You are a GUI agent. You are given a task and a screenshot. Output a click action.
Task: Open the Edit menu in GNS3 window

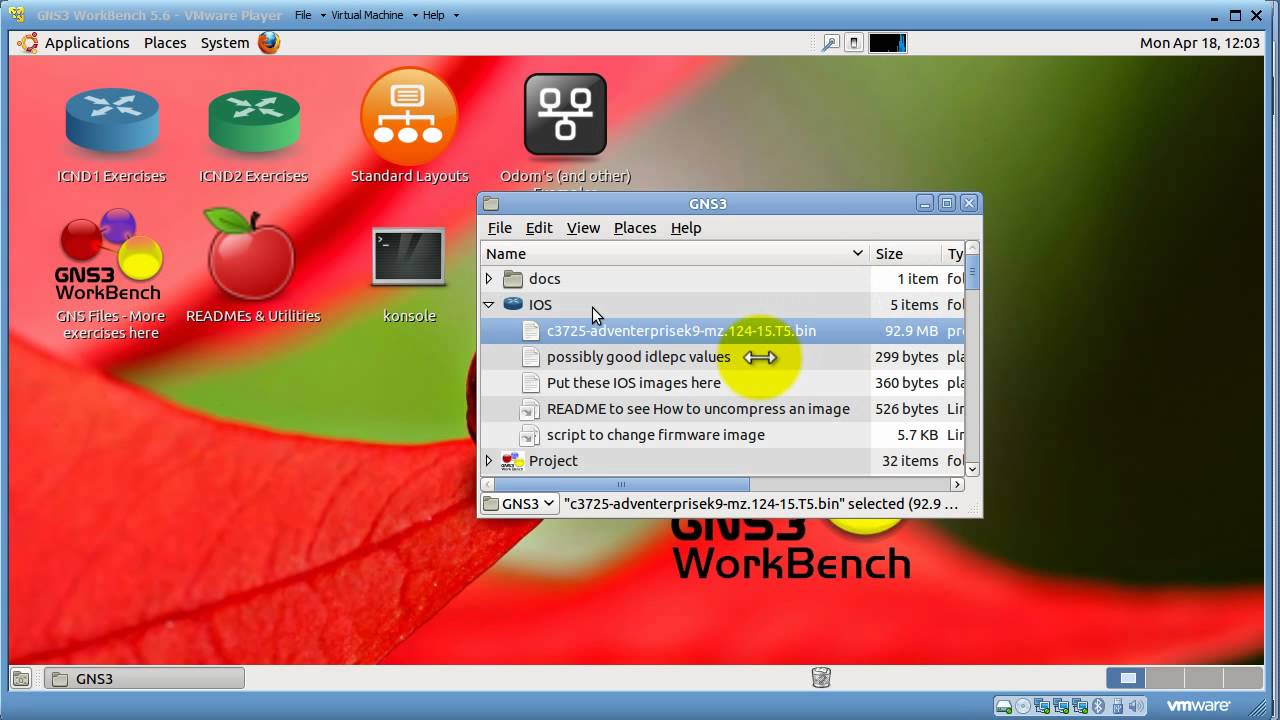tap(539, 228)
